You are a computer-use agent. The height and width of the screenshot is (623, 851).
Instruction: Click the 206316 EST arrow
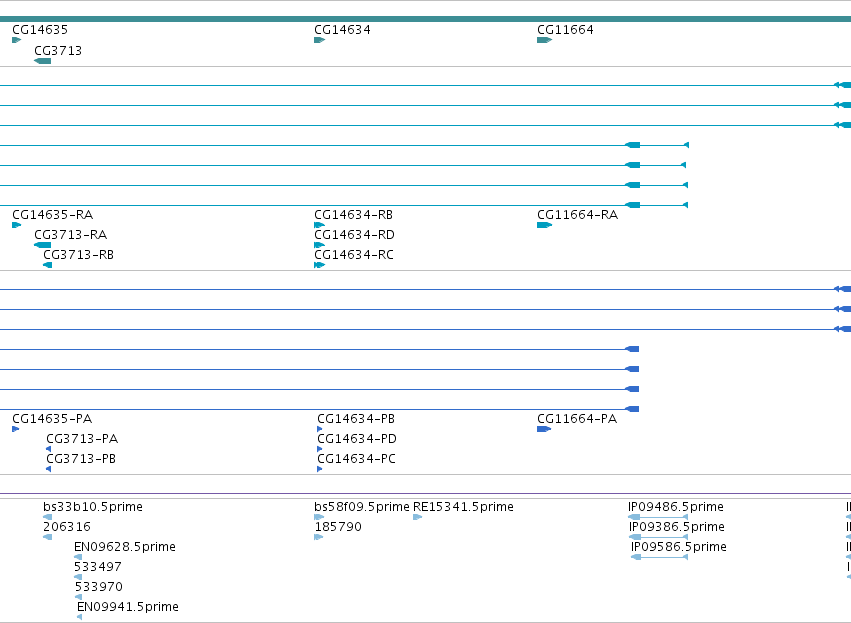[x=47, y=537]
